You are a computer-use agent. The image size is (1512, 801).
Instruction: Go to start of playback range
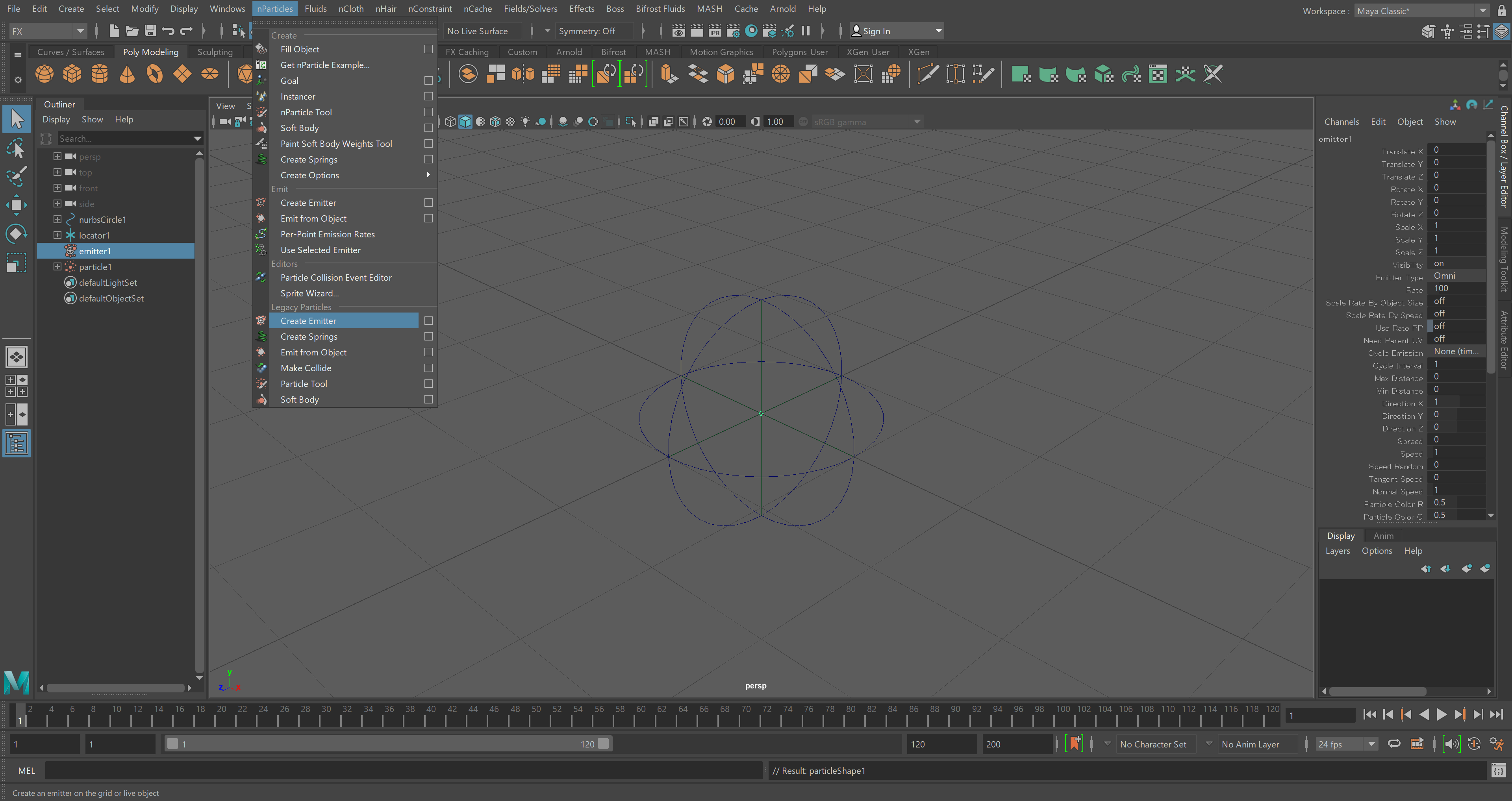point(1369,714)
